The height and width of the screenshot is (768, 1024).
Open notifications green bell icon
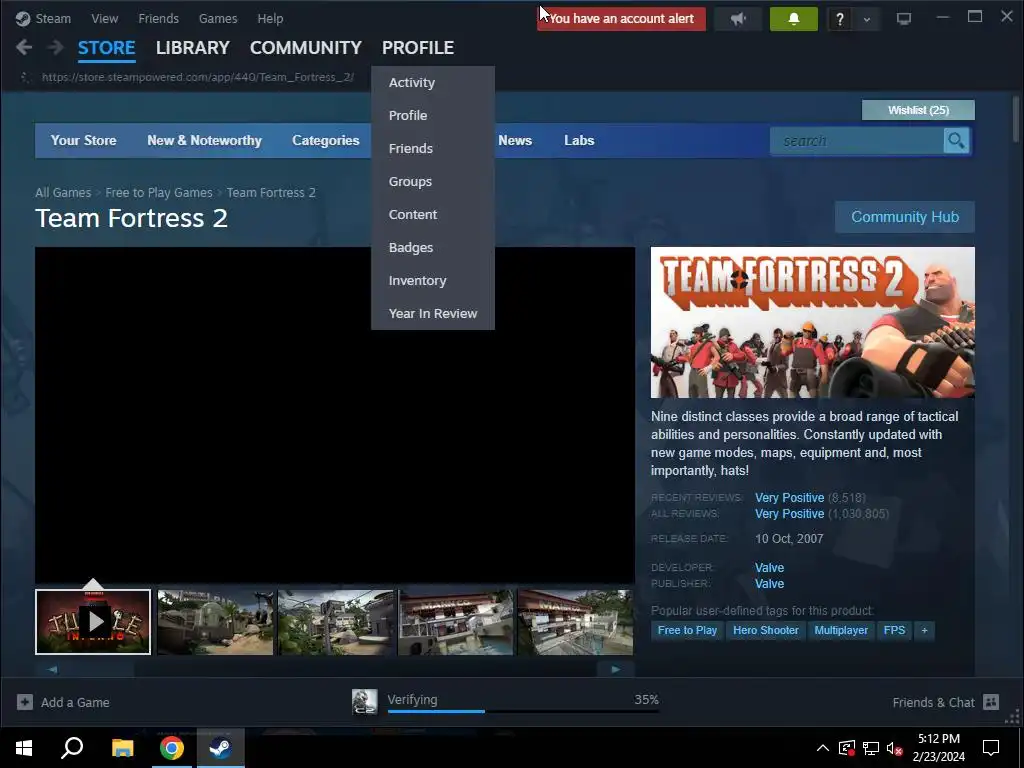[793, 19]
